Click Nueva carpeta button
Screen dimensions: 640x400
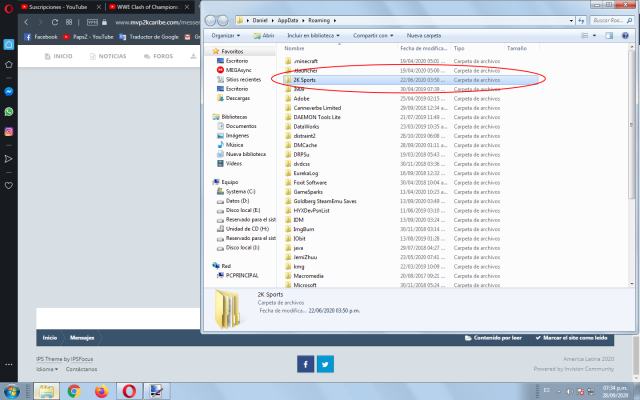[x=424, y=36]
